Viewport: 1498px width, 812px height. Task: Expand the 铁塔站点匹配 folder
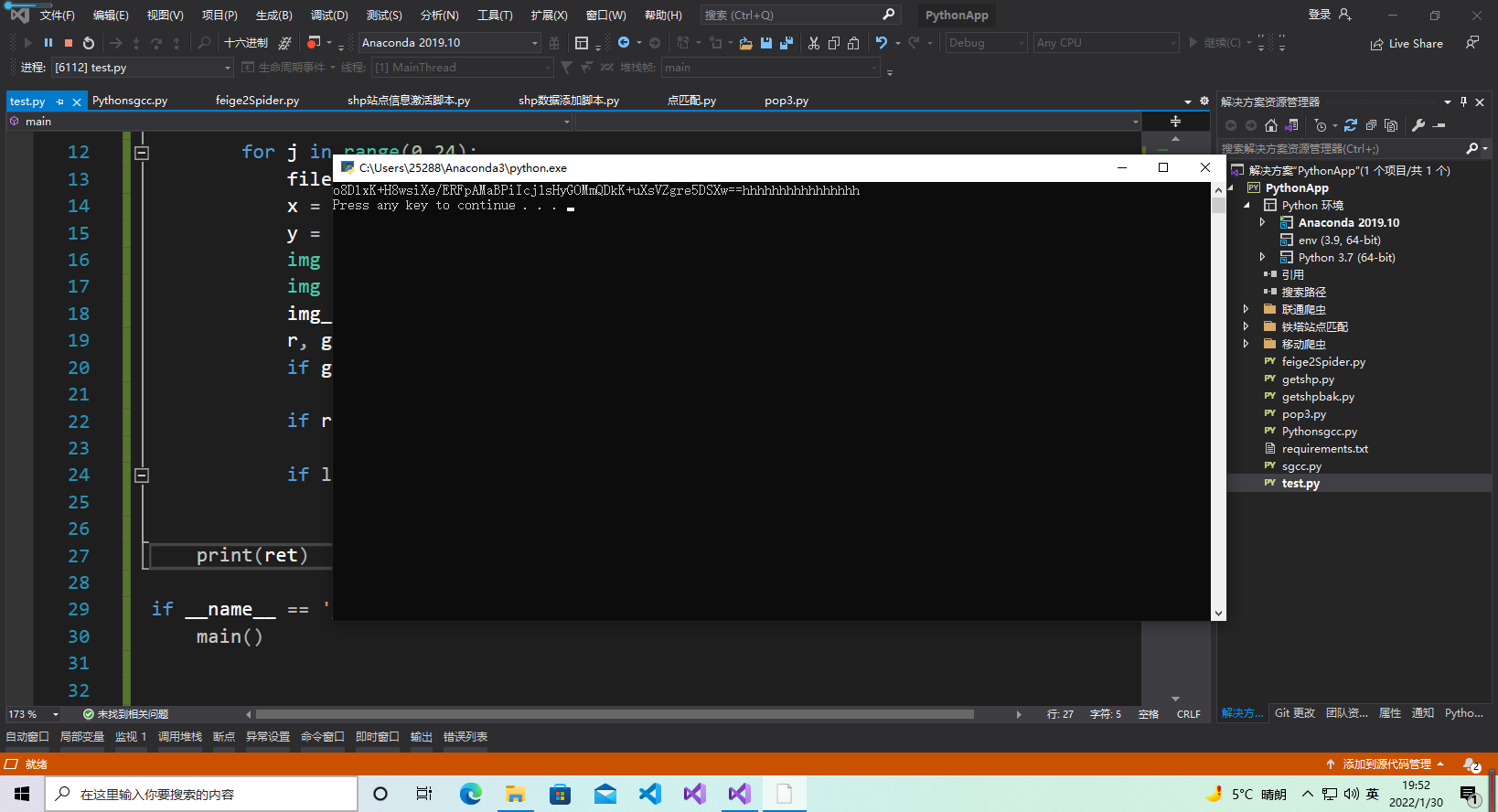[1246, 326]
